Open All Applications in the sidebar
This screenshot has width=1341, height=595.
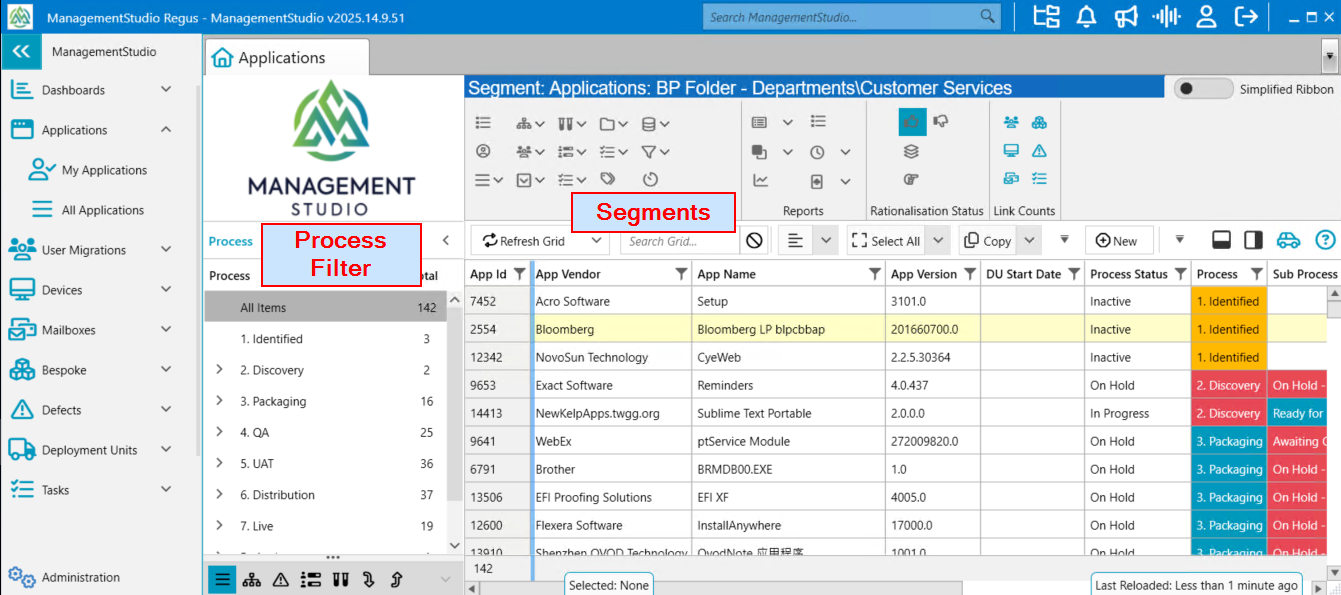click(x=103, y=210)
